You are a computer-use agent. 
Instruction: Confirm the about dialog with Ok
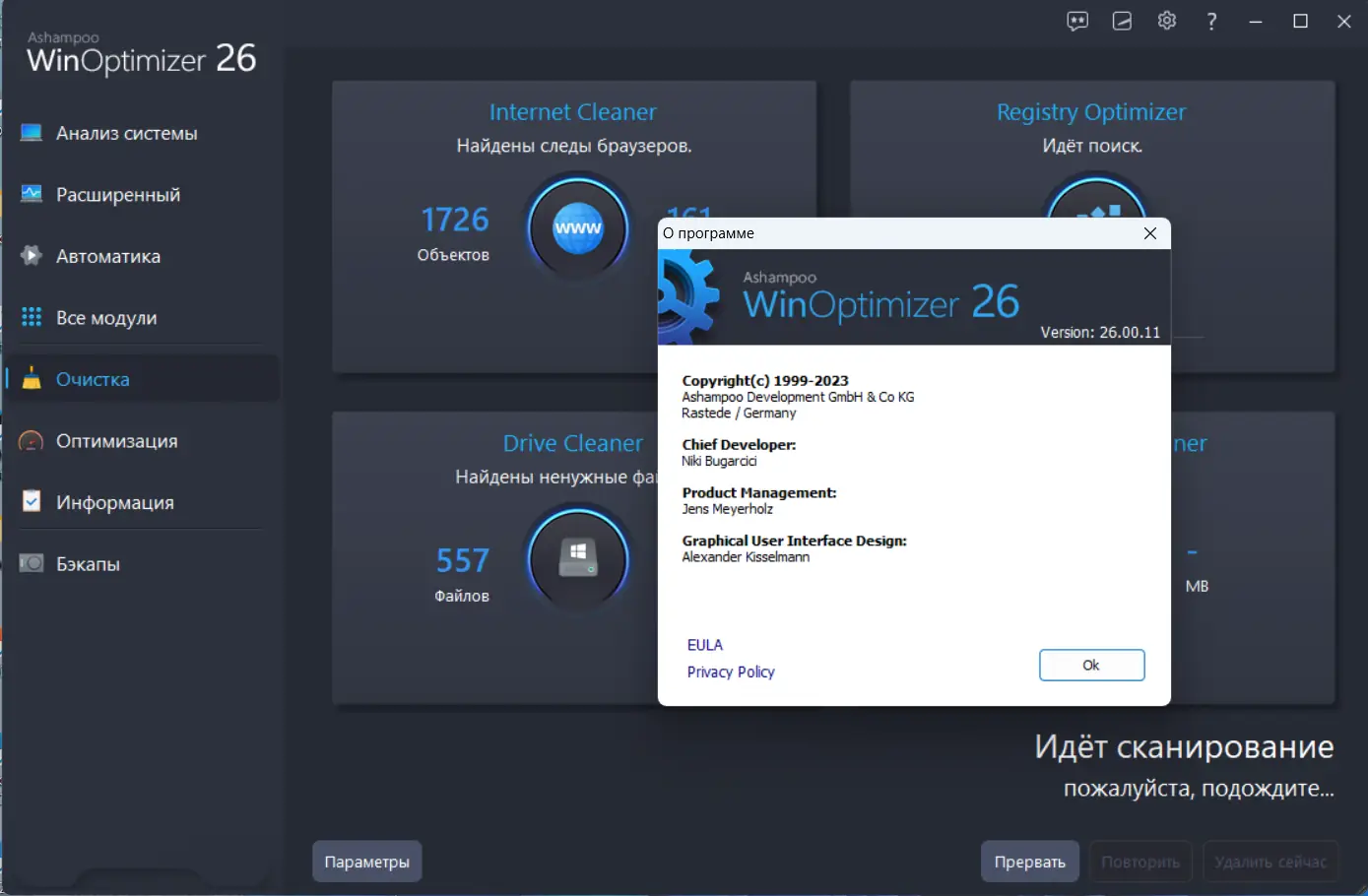[x=1091, y=665]
